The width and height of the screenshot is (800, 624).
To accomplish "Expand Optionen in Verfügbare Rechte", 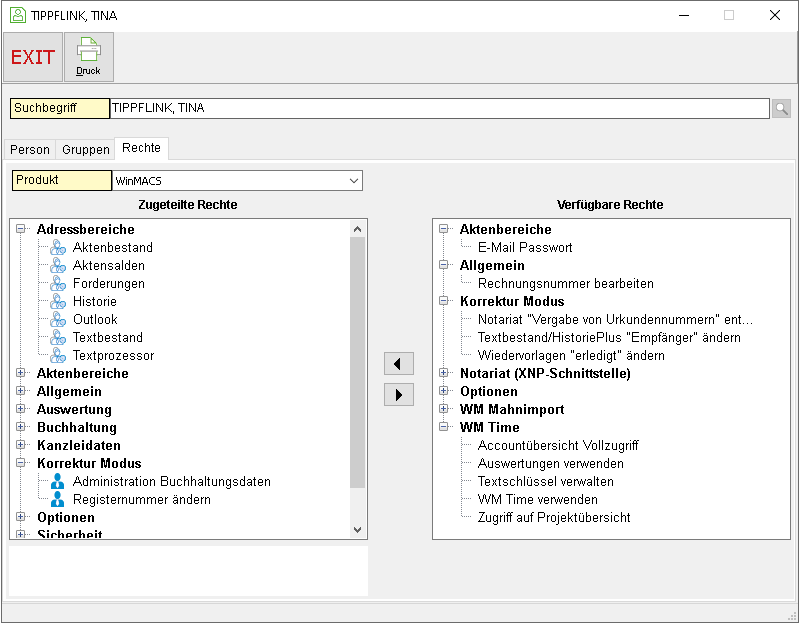I will click(x=443, y=391).
